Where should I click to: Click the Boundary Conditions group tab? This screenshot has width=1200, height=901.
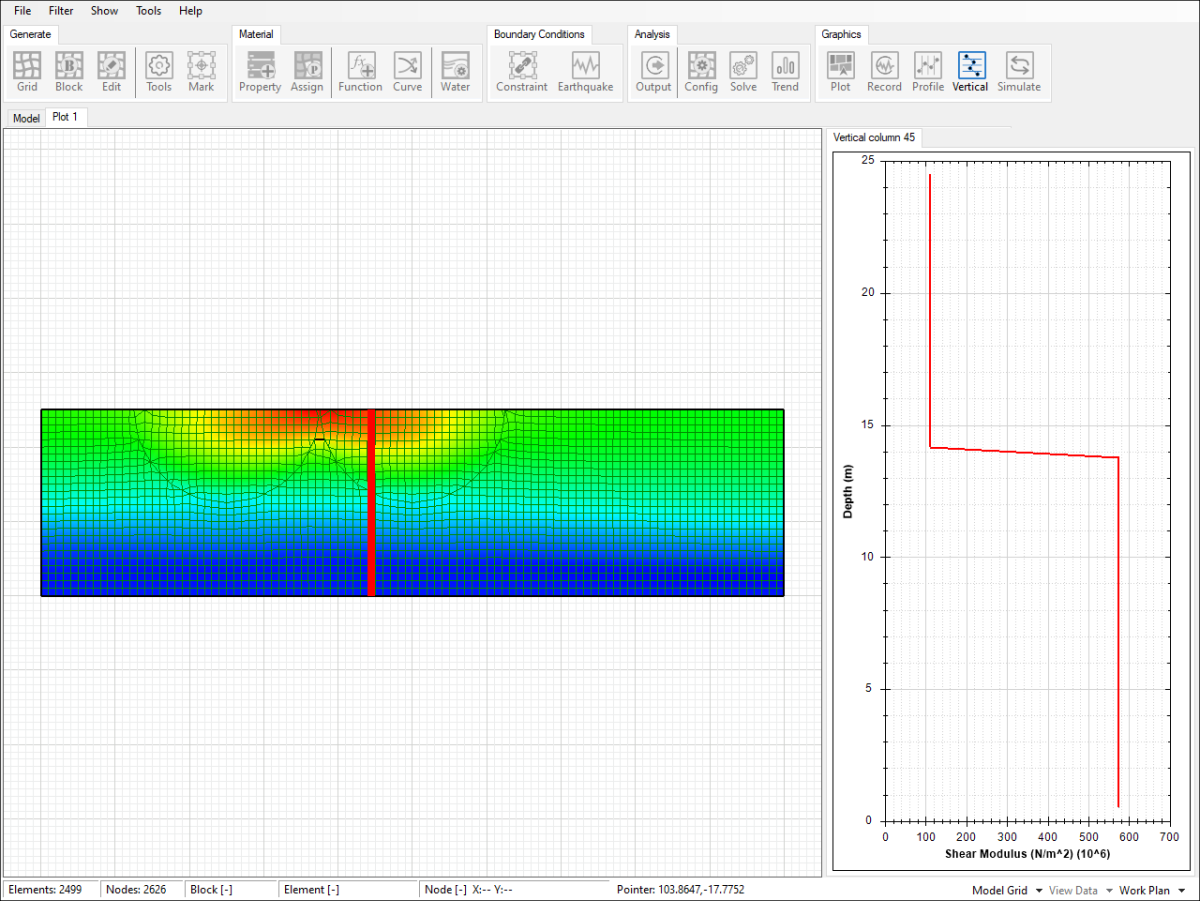pos(539,34)
